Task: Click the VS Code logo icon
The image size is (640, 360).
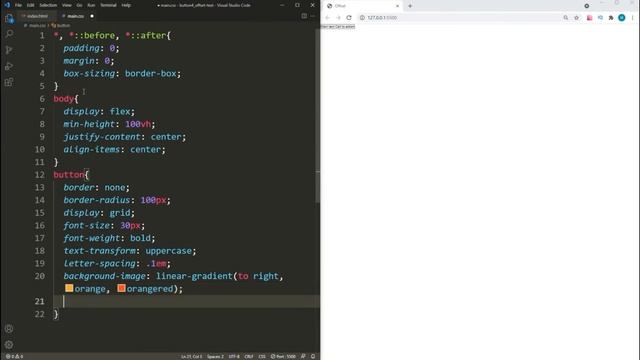Action: pyautogui.click(x=7, y=5)
